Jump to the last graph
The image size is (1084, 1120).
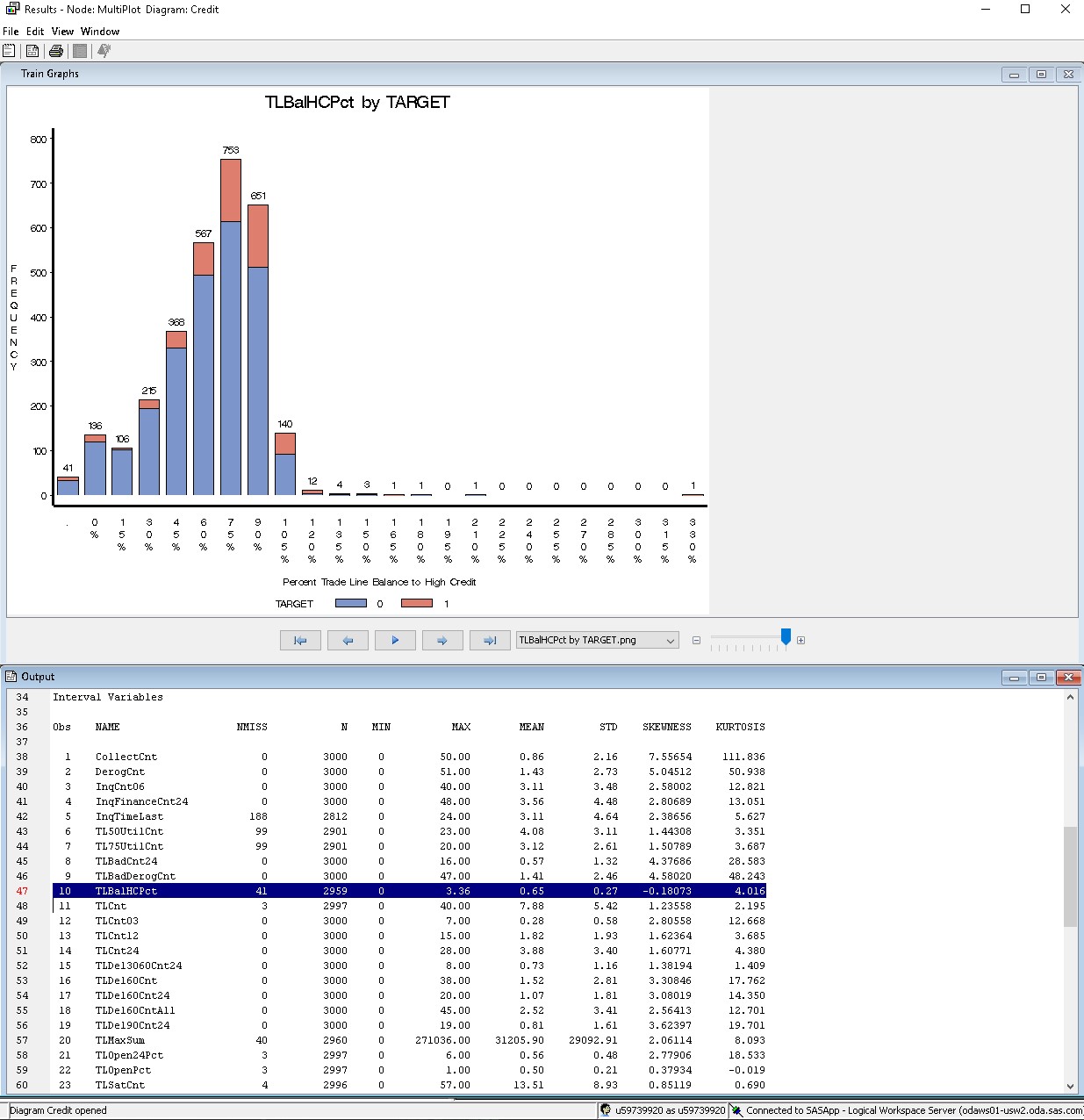(490, 641)
